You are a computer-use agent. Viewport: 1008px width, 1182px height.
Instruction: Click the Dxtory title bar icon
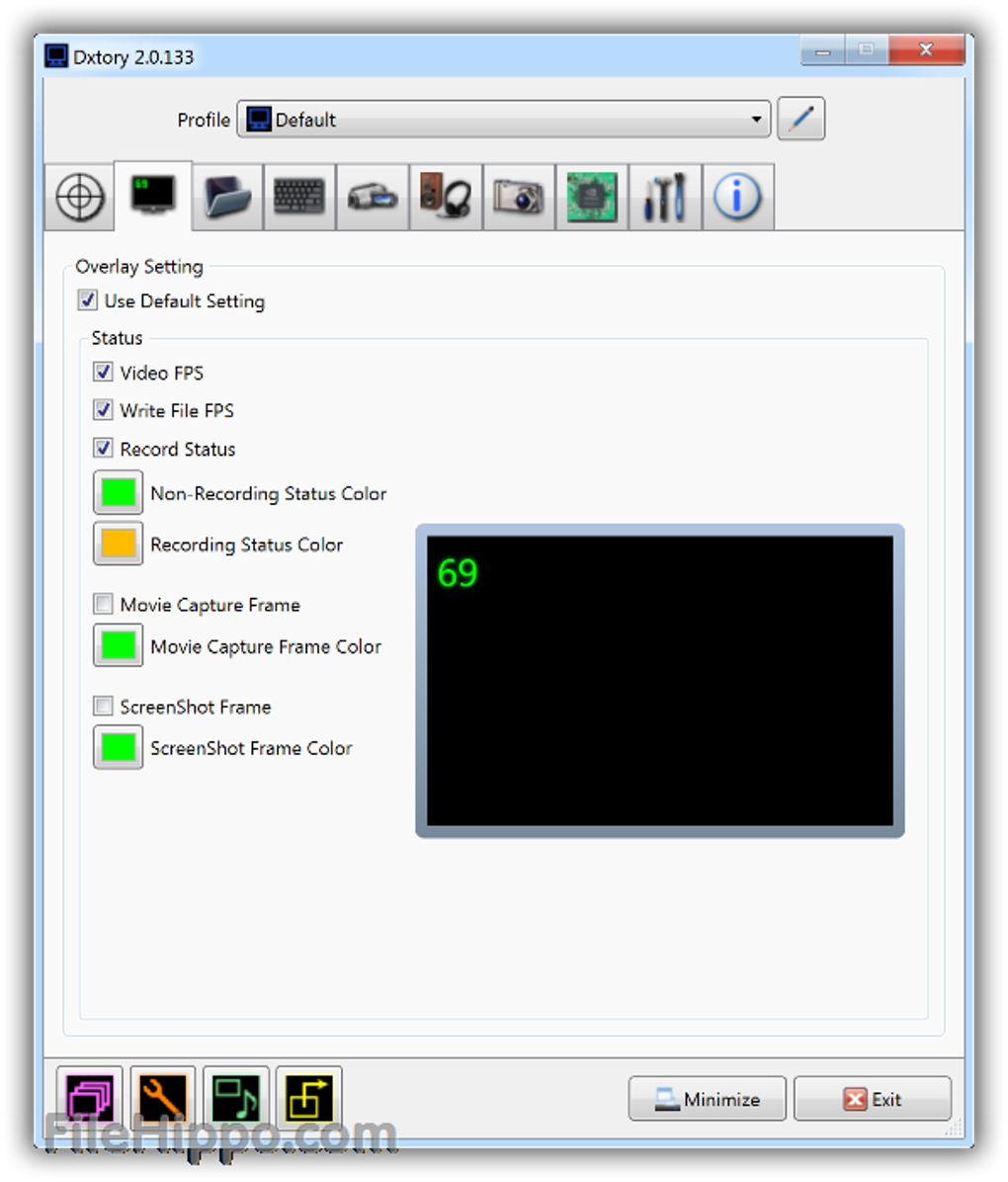(x=56, y=56)
